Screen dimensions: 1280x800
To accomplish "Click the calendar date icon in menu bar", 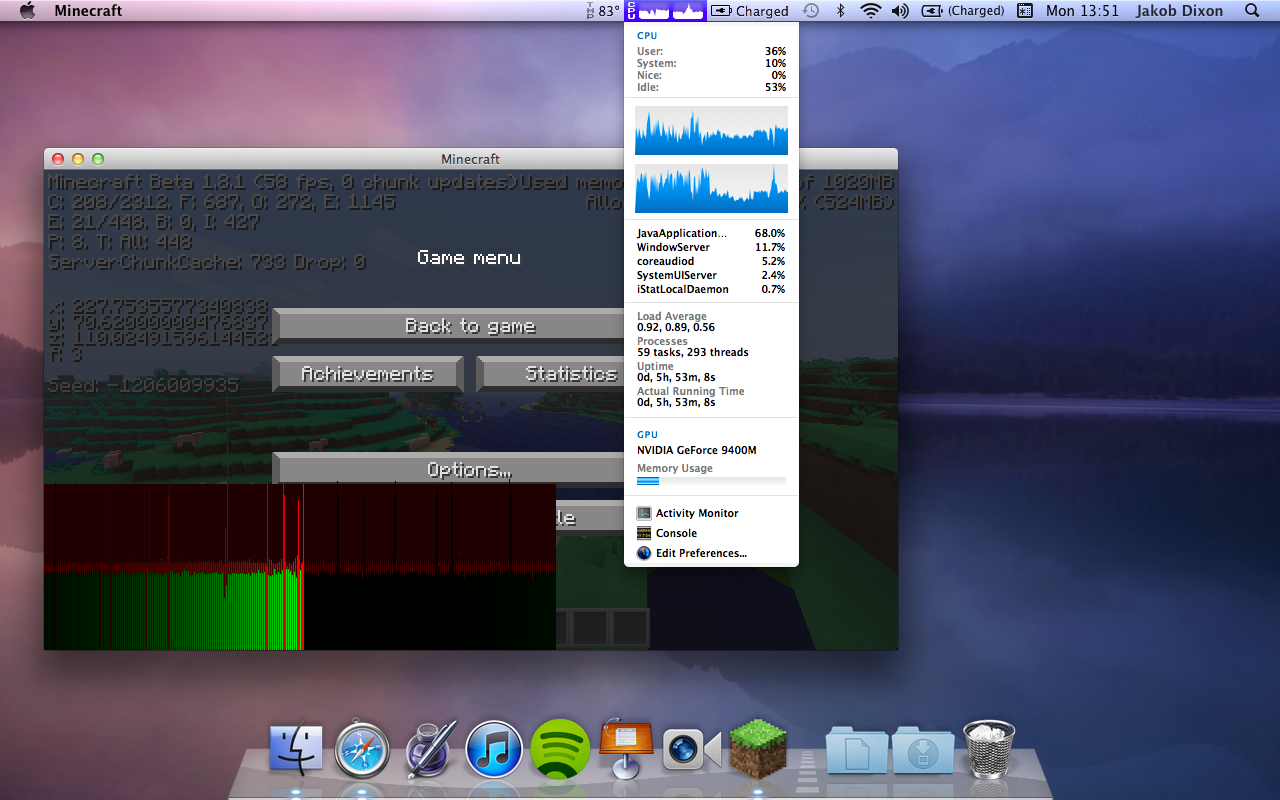I will [1025, 11].
